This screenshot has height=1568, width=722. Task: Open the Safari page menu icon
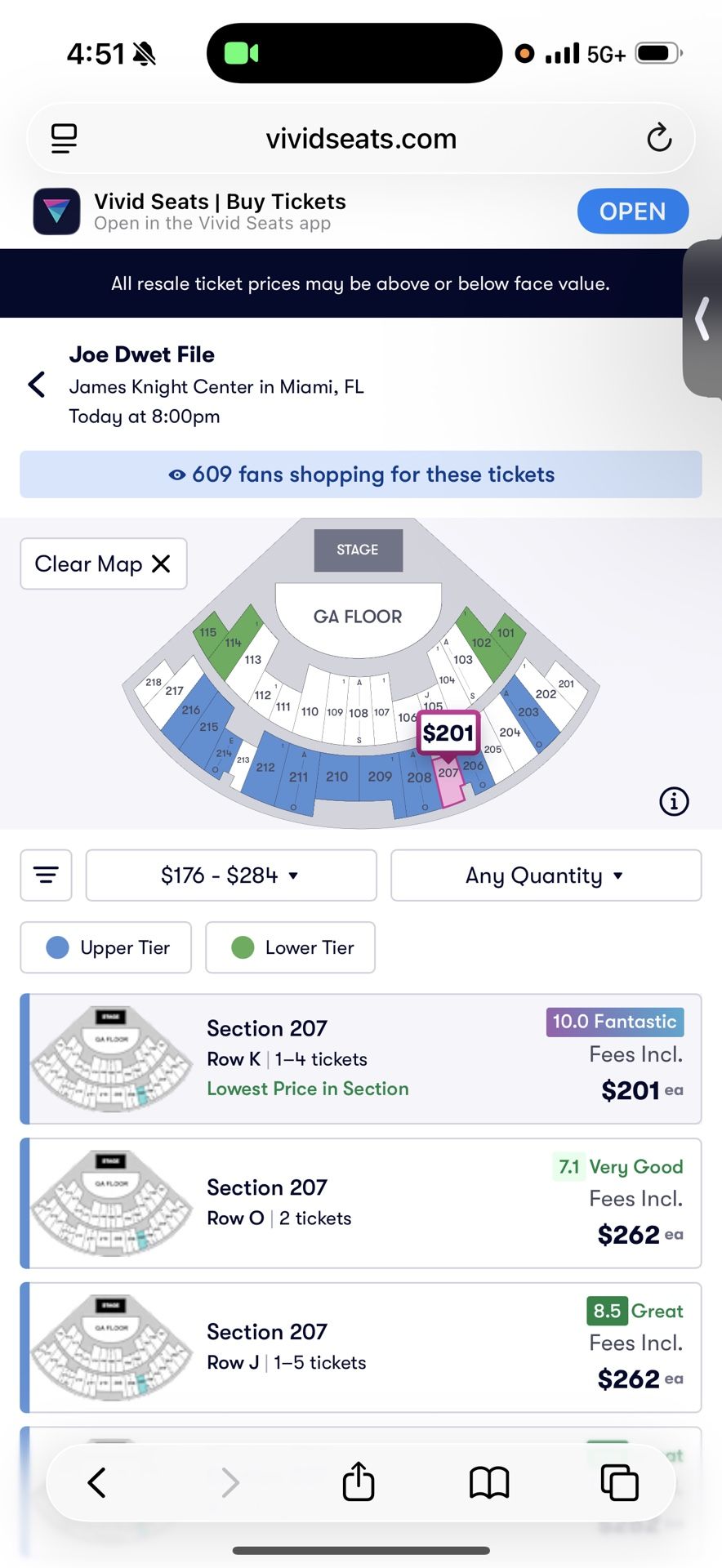pyautogui.click(x=64, y=138)
